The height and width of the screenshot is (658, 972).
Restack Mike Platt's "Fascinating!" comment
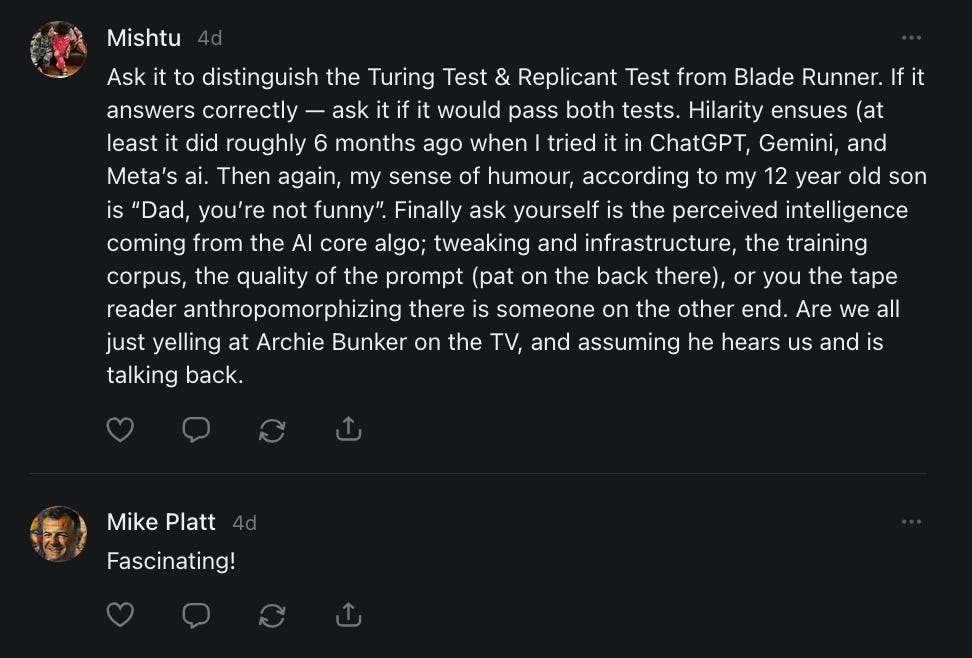point(272,615)
